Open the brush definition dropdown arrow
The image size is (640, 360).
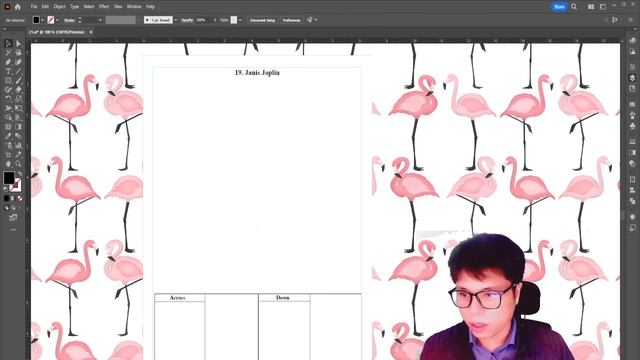pyautogui.click(x=176, y=20)
